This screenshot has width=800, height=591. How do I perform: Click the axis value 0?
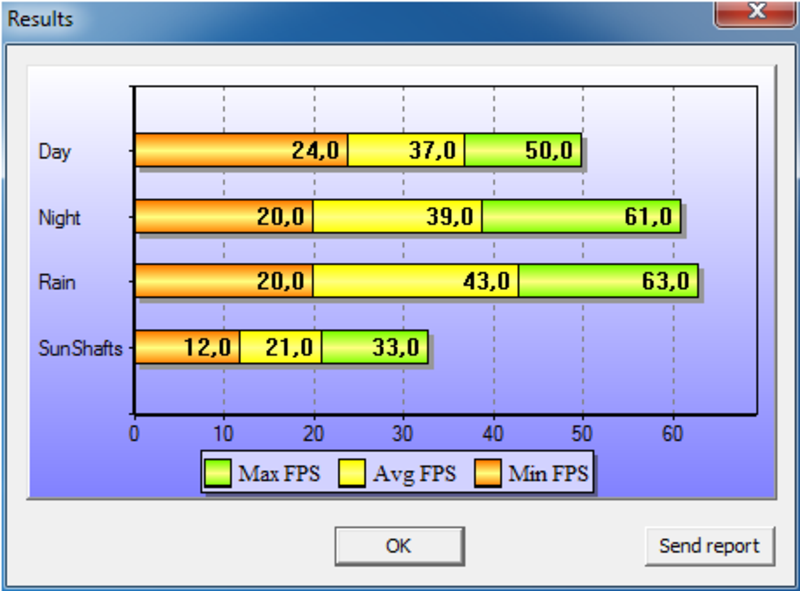coord(134,434)
